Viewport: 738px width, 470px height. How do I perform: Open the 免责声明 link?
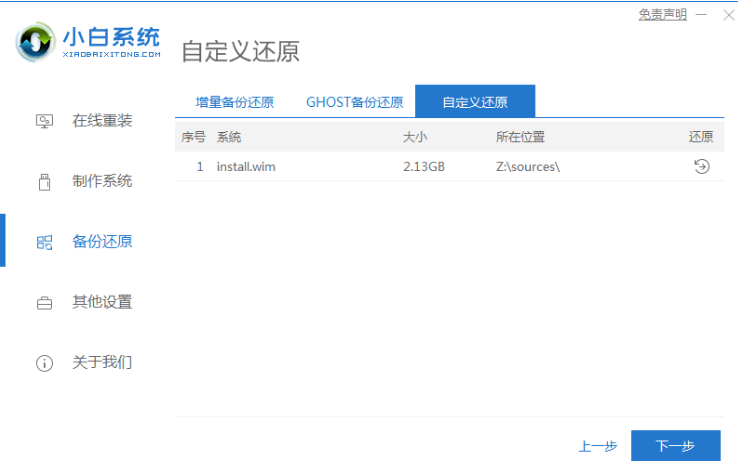662,15
